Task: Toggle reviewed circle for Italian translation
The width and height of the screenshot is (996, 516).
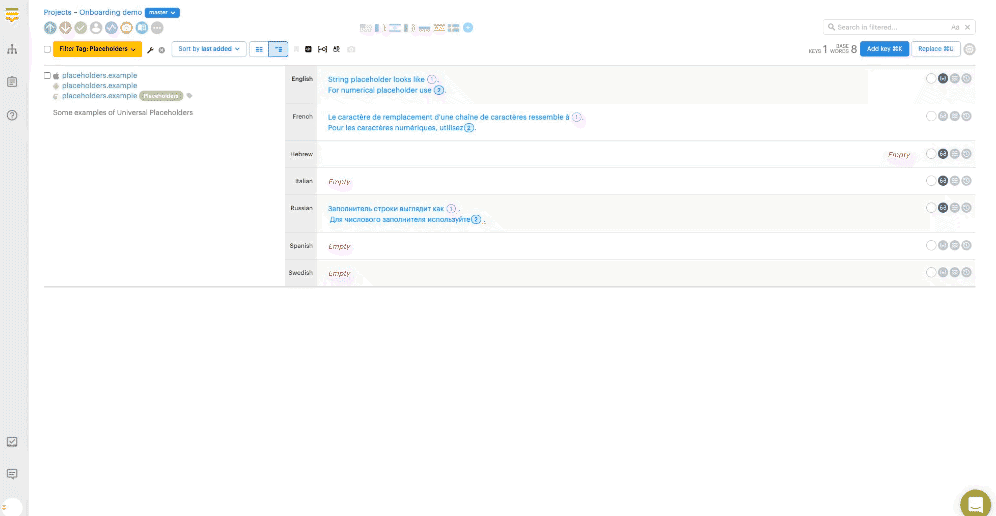Action: point(931,181)
